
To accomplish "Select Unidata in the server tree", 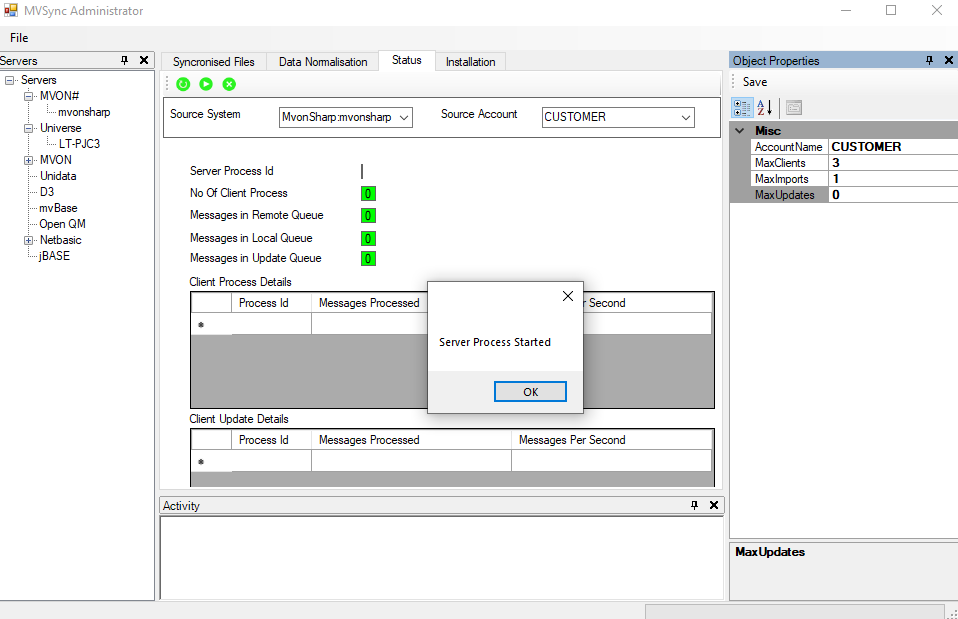I will [58, 176].
